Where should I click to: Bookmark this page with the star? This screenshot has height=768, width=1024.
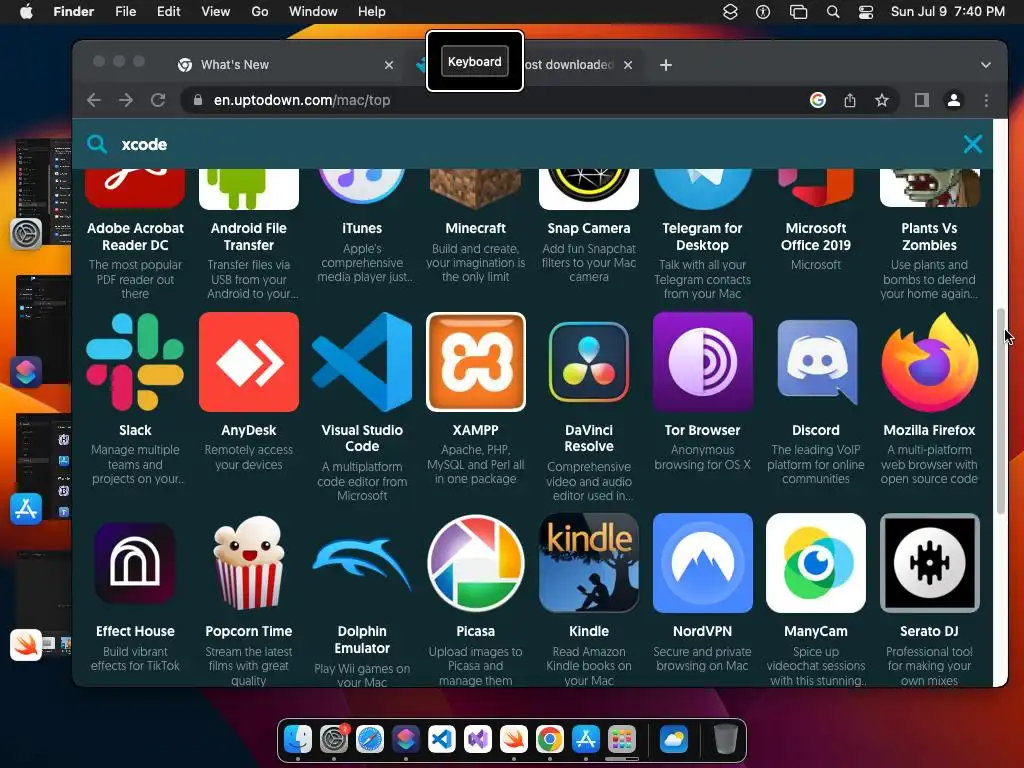(x=882, y=101)
